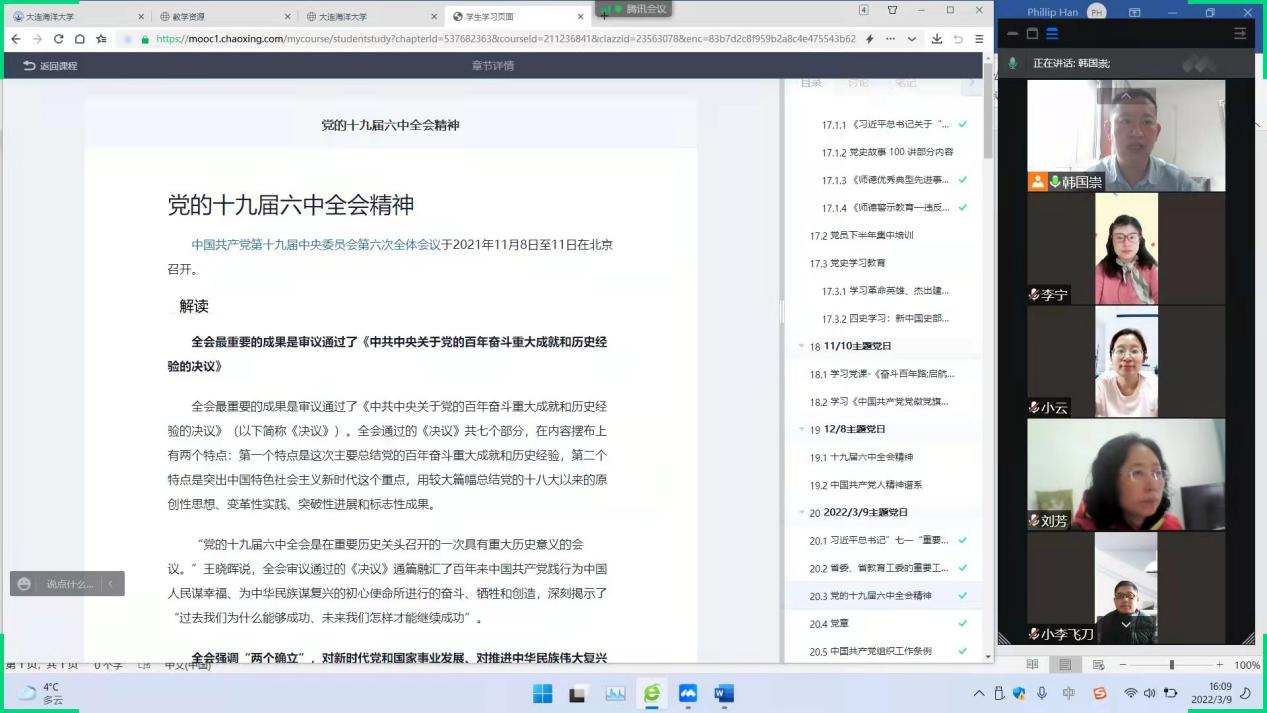The height and width of the screenshot is (713, 1267).
Task: Open the green browser icon in taskbar
Action: pyautogui.click(x=652, y=693)
